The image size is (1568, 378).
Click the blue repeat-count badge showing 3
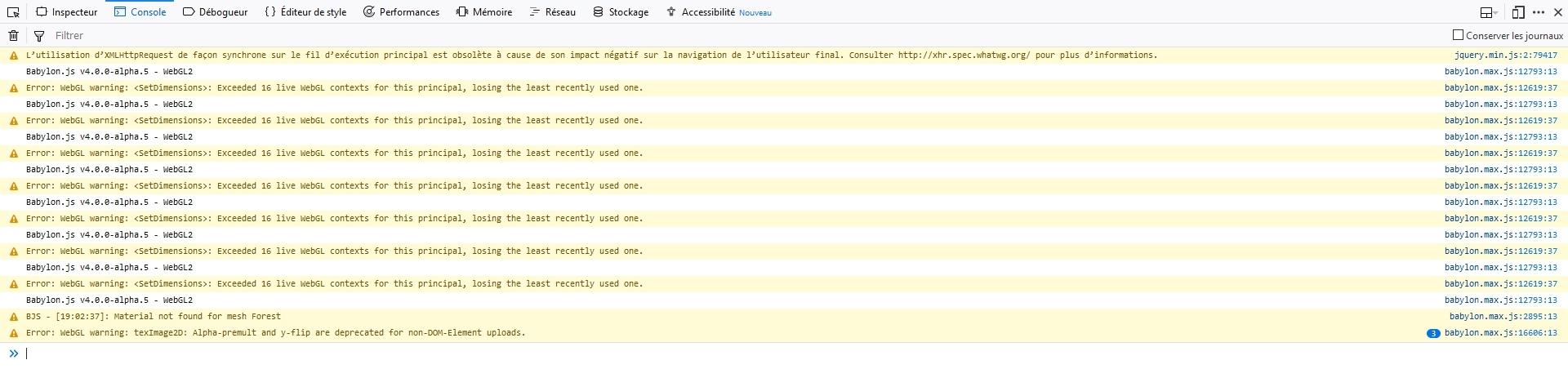point(1433,333)
